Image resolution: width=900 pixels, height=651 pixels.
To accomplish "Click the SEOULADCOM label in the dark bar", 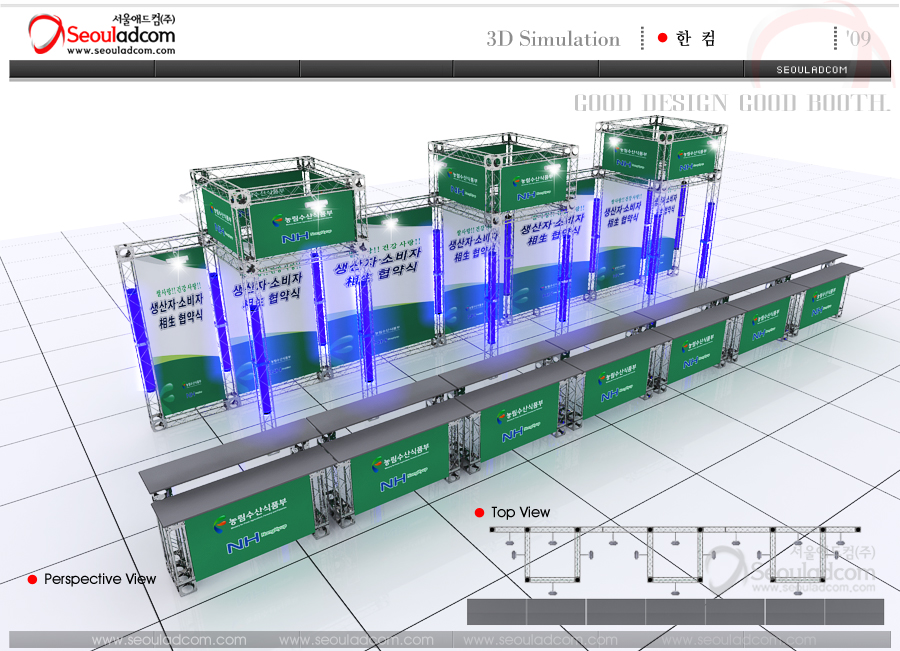I will tap(812, 70).
